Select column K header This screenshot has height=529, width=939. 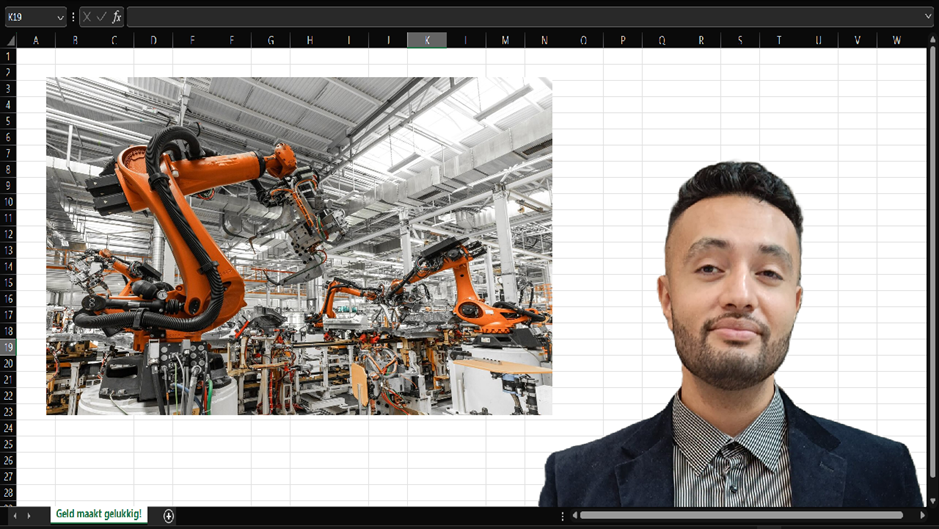pos(427,40)
